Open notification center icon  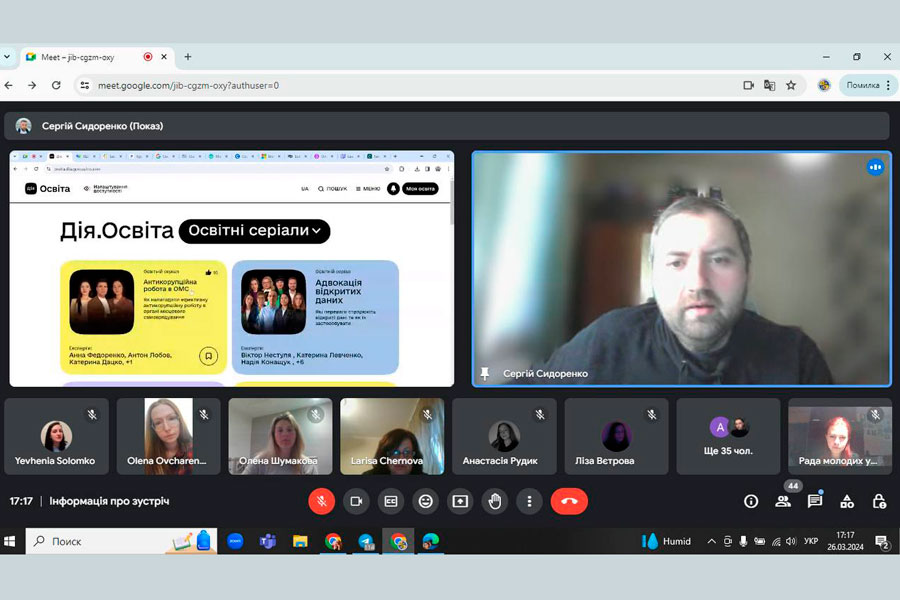(x=882, y=541)
